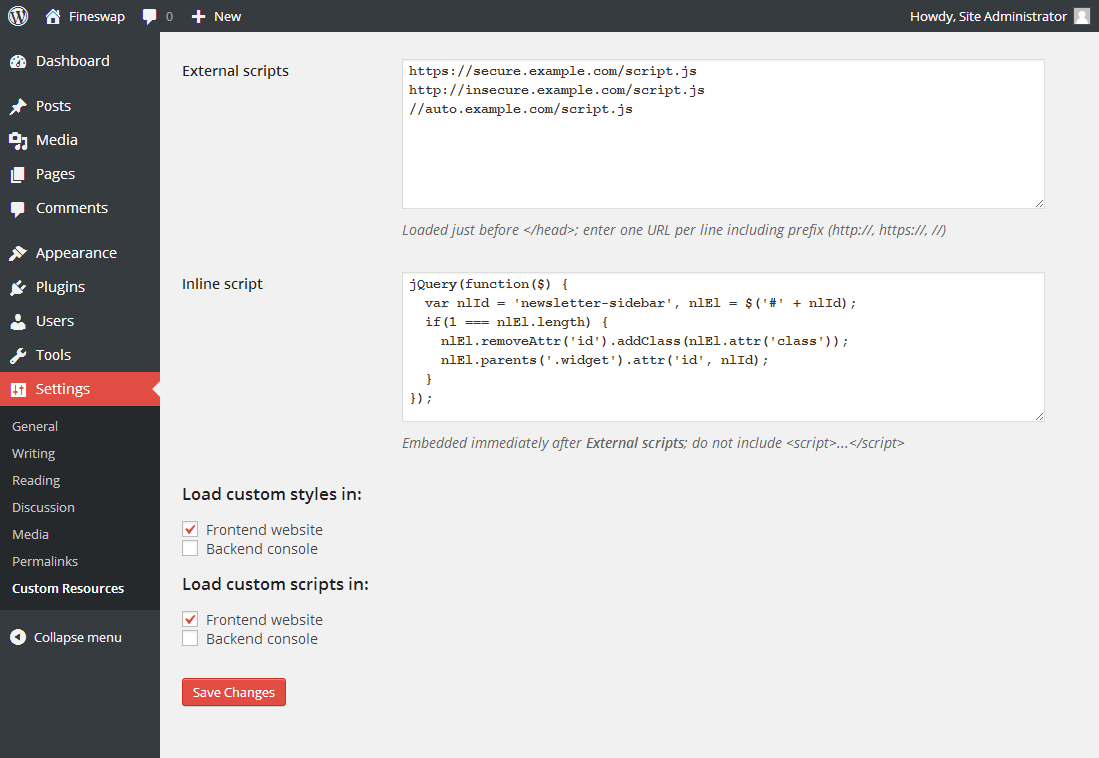Click the "Load custom scripts in:" heading

(x=275, y=584)
